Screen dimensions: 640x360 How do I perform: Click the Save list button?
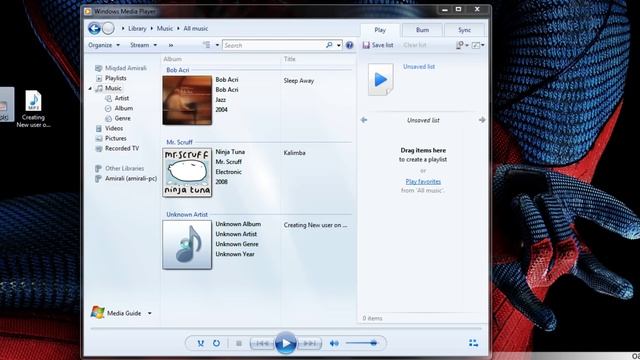coord(378,45)
